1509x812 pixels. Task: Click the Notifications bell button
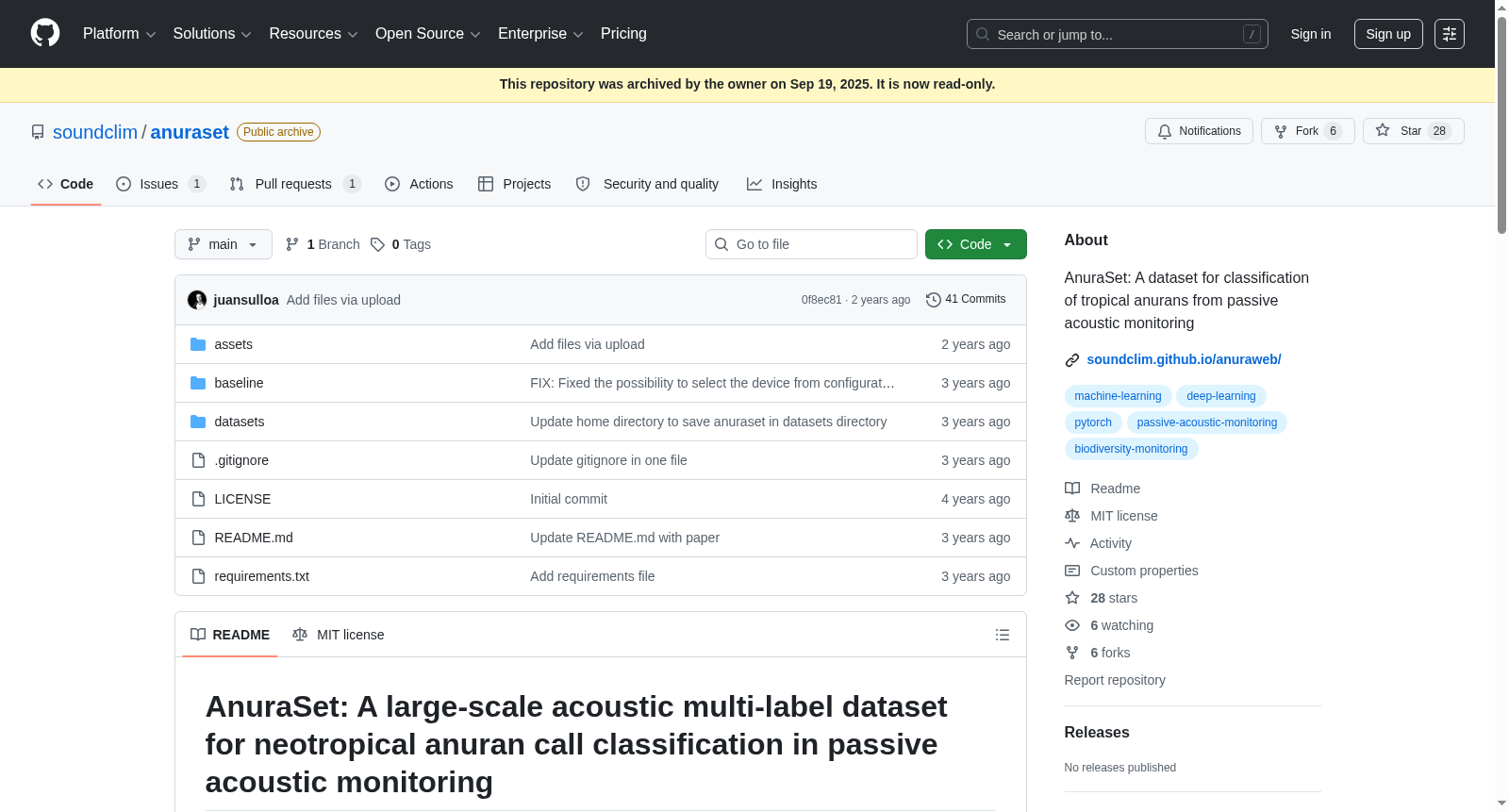pos(1199,131)
